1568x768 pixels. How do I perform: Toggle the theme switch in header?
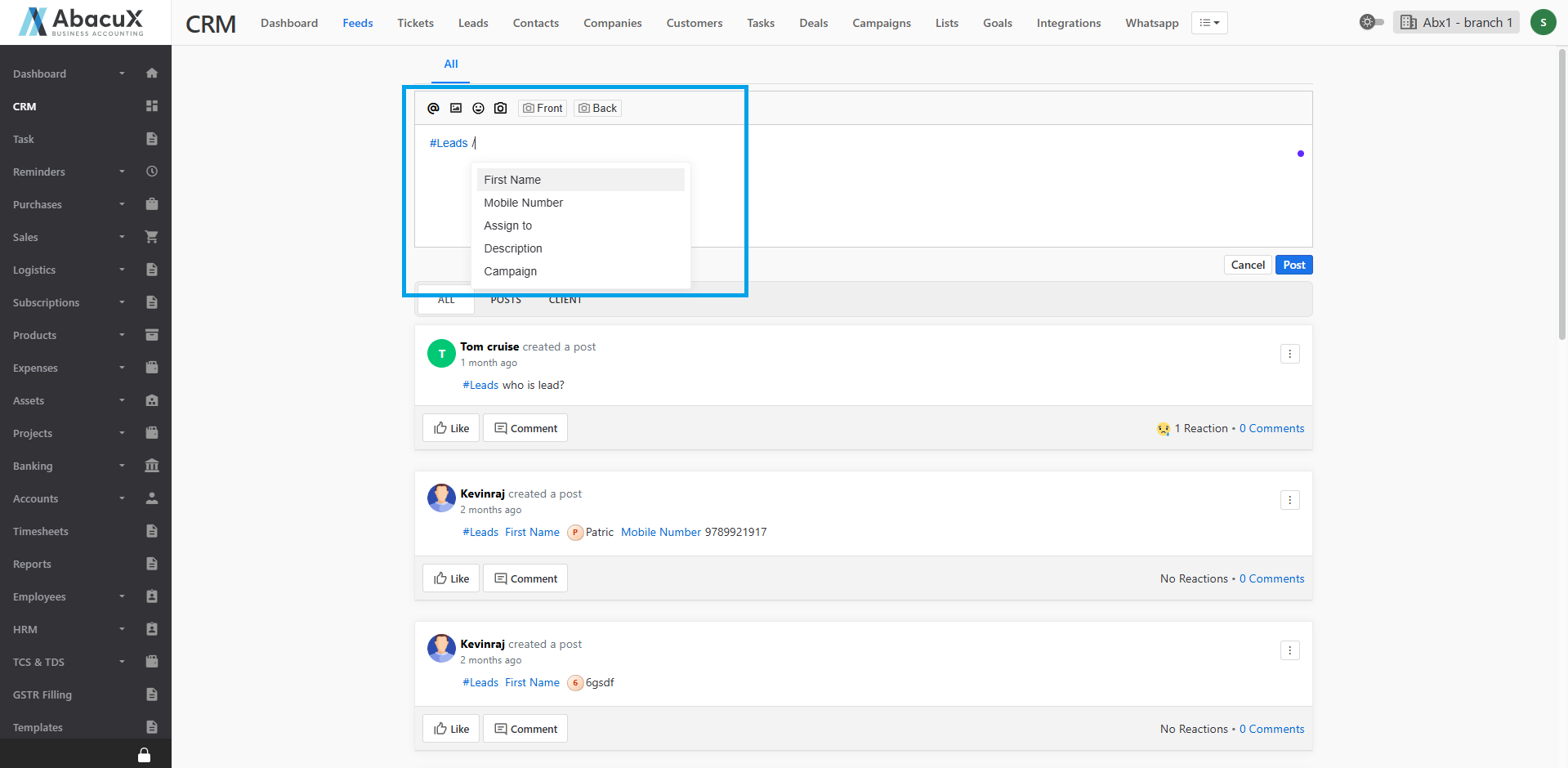(x=1371, y=22)
